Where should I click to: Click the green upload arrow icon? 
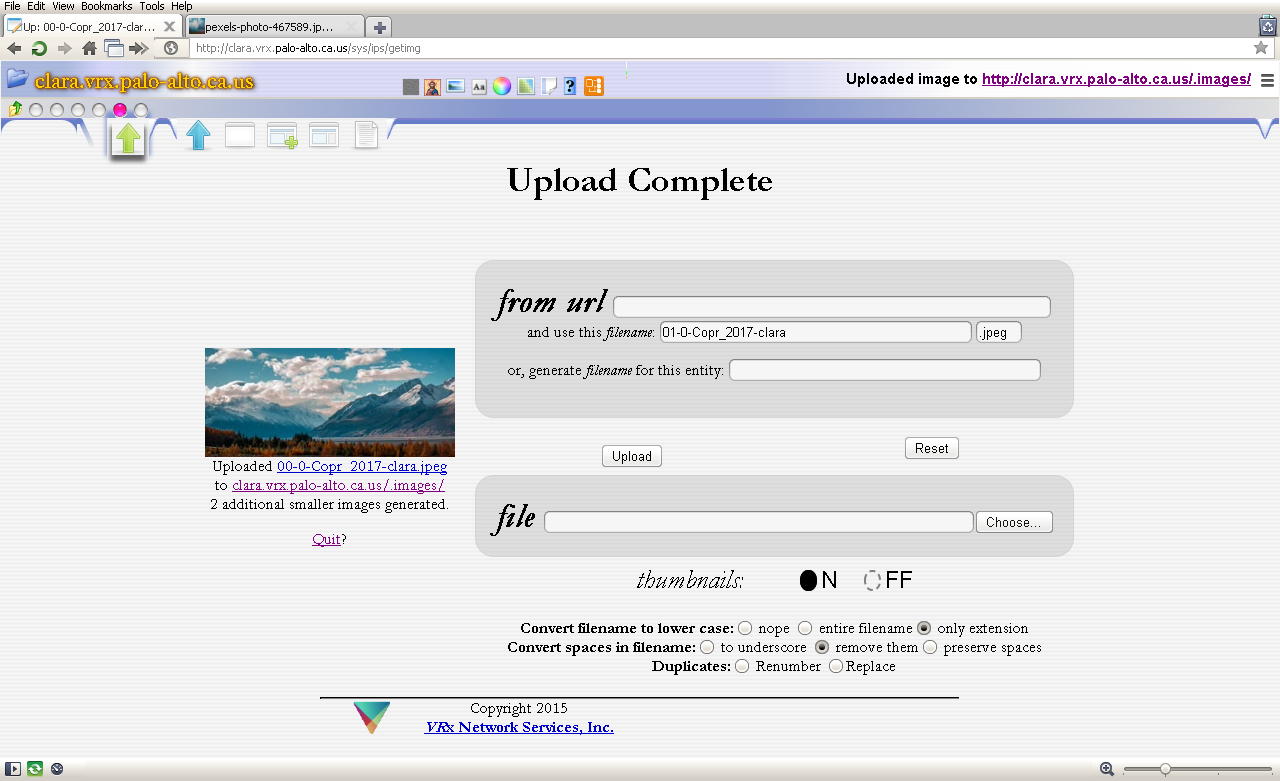[x=127, y=138]
